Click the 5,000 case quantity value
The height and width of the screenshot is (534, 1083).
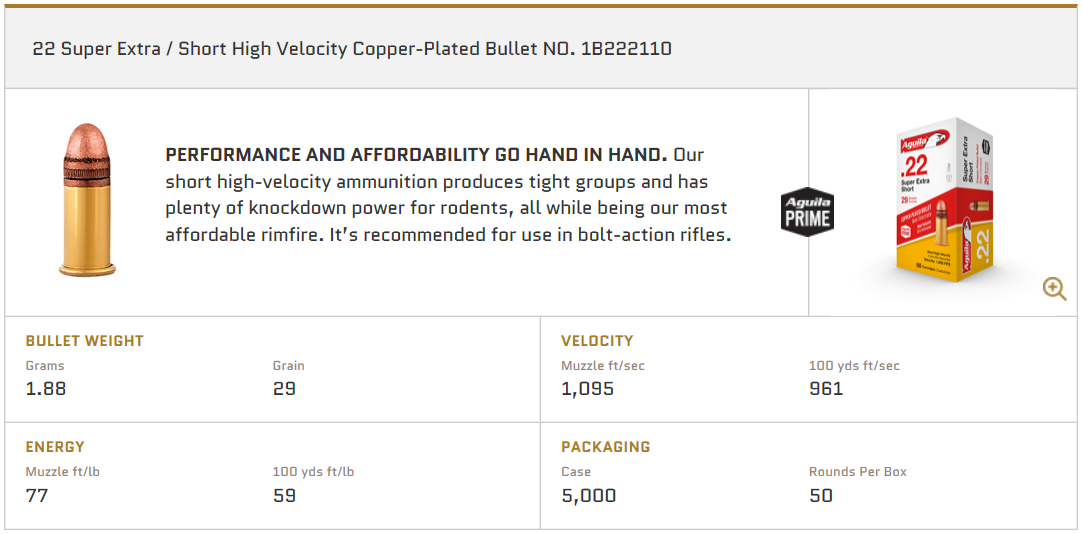[588, 495]
